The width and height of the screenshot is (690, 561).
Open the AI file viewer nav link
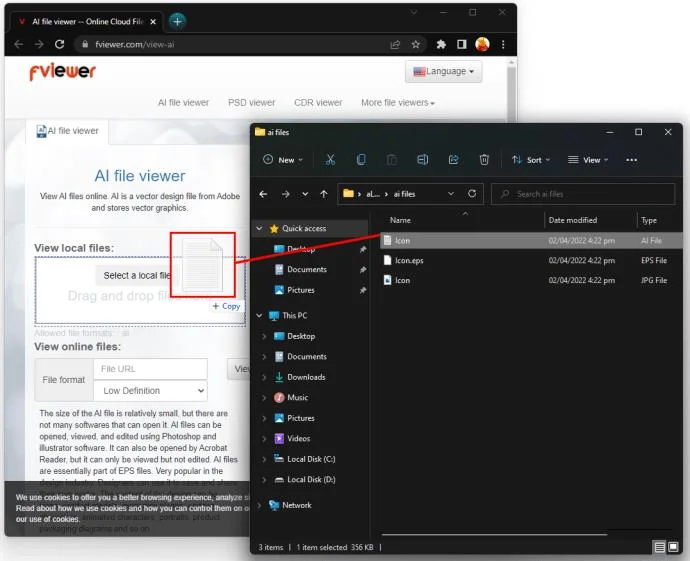pos(184,103)
